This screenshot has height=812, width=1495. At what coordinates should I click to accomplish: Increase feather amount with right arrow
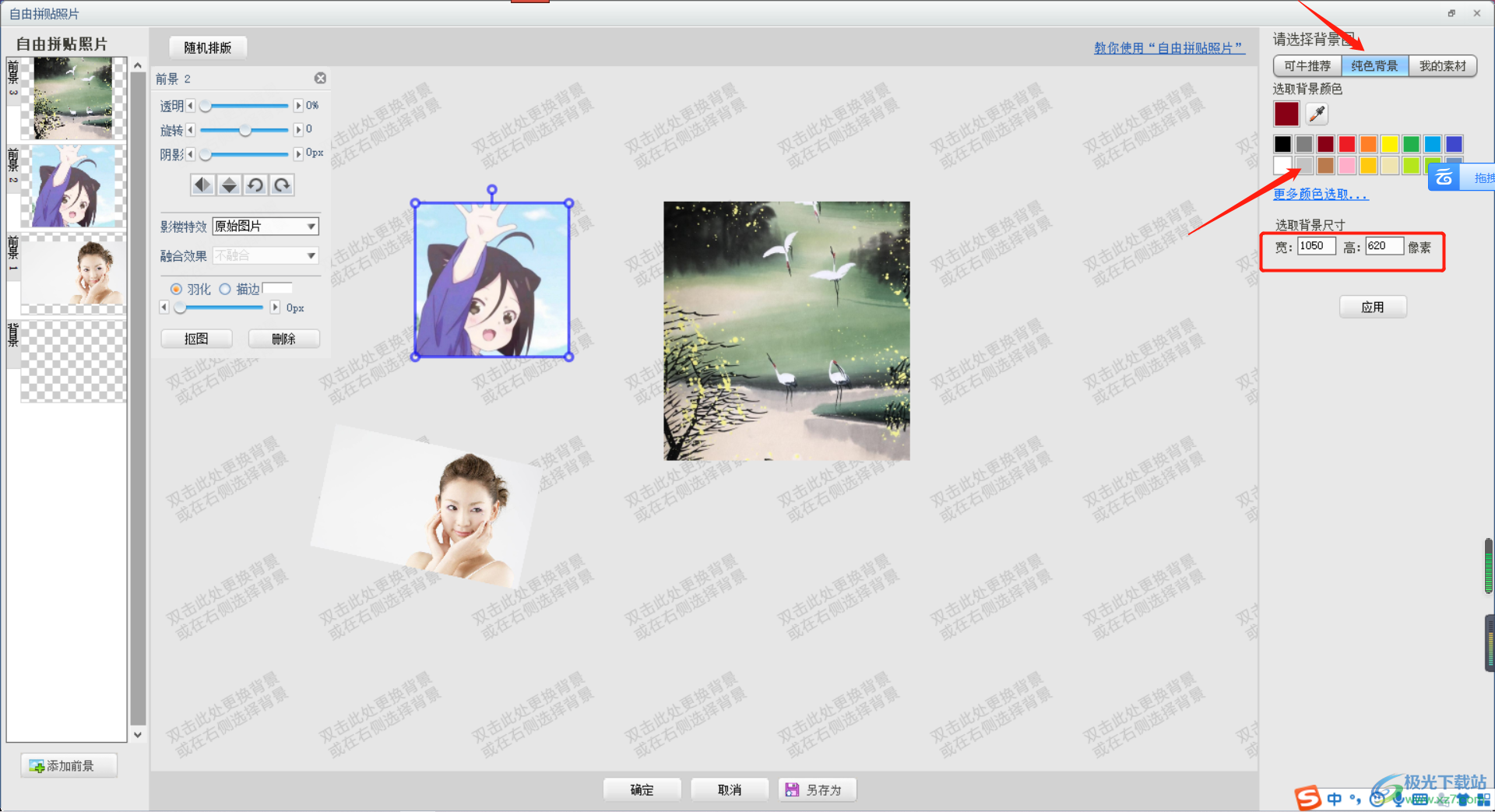coord(275,308)
